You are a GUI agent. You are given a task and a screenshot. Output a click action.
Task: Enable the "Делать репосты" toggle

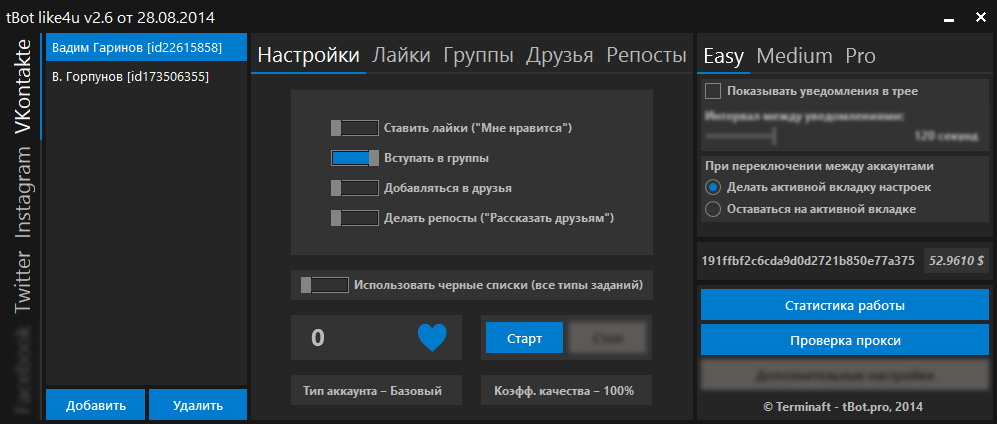pos(354,218)
